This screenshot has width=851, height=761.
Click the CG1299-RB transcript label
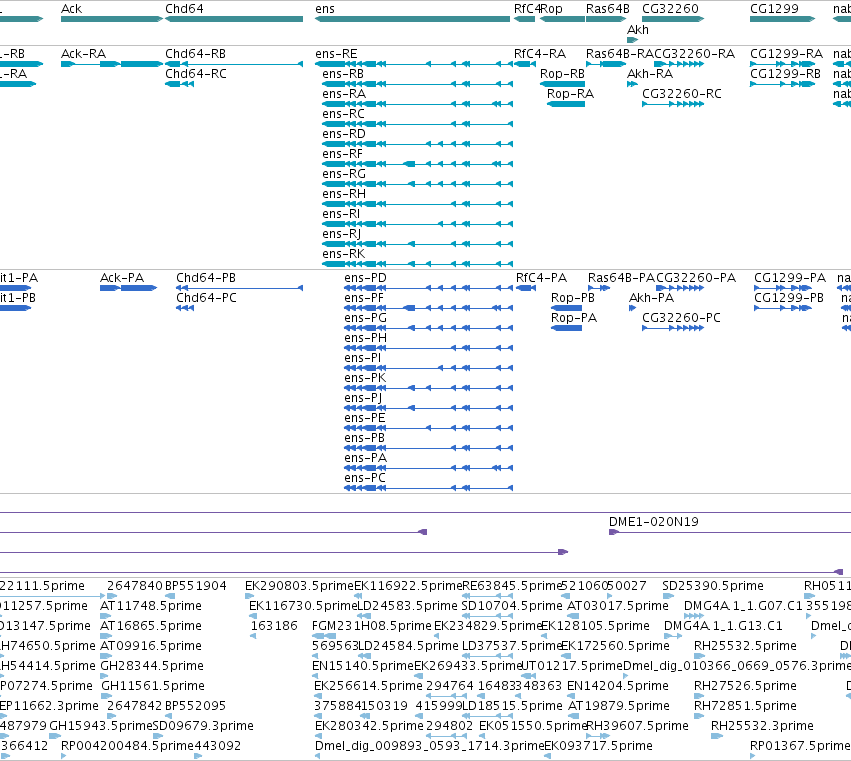pyautogui.click(x=785, y=74)
